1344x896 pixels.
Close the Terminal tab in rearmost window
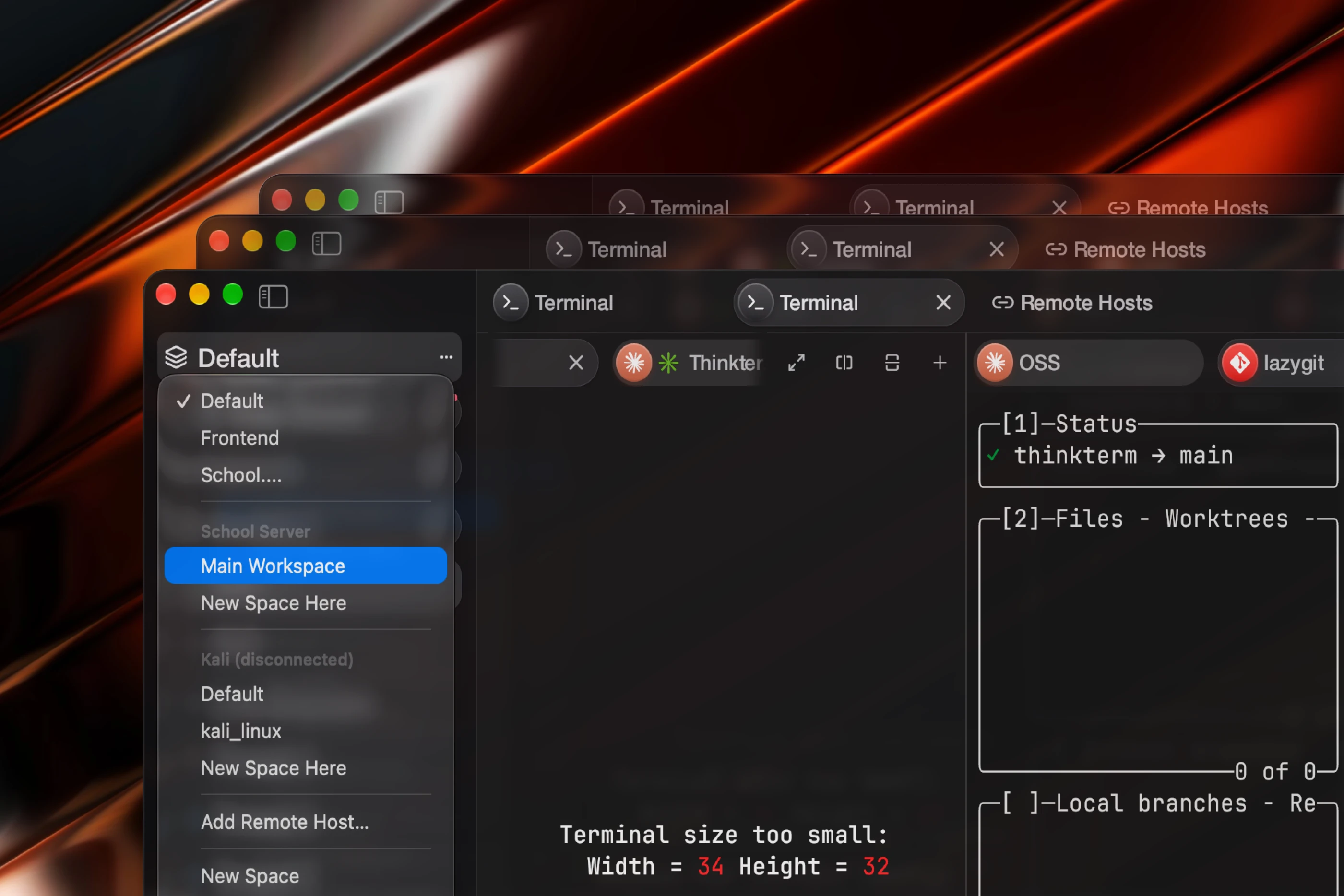tap(1059, 207)
